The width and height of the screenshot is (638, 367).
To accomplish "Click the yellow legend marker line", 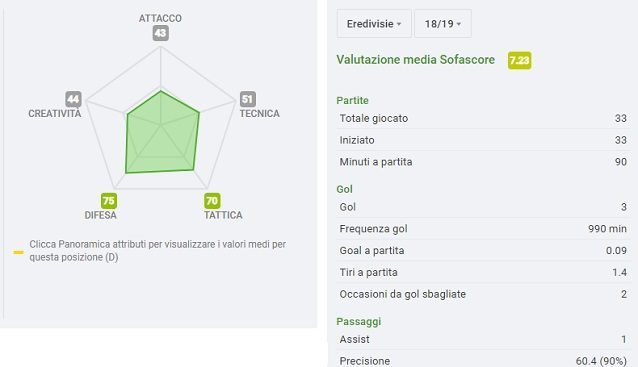I will tap(18, 252).
